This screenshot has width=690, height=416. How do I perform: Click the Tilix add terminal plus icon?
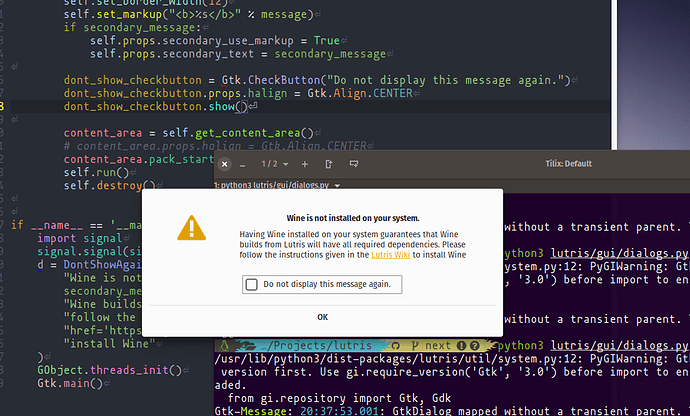click(305, 164)
